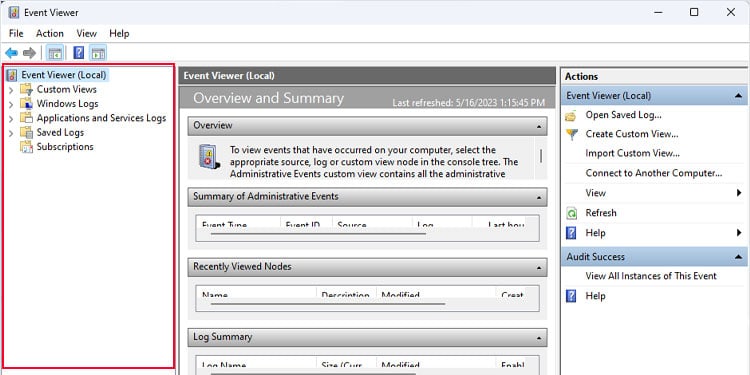Select Applications and Services Logs item
Image resolution: width=750 pixels, height=375 pixels.
[101, 118]
